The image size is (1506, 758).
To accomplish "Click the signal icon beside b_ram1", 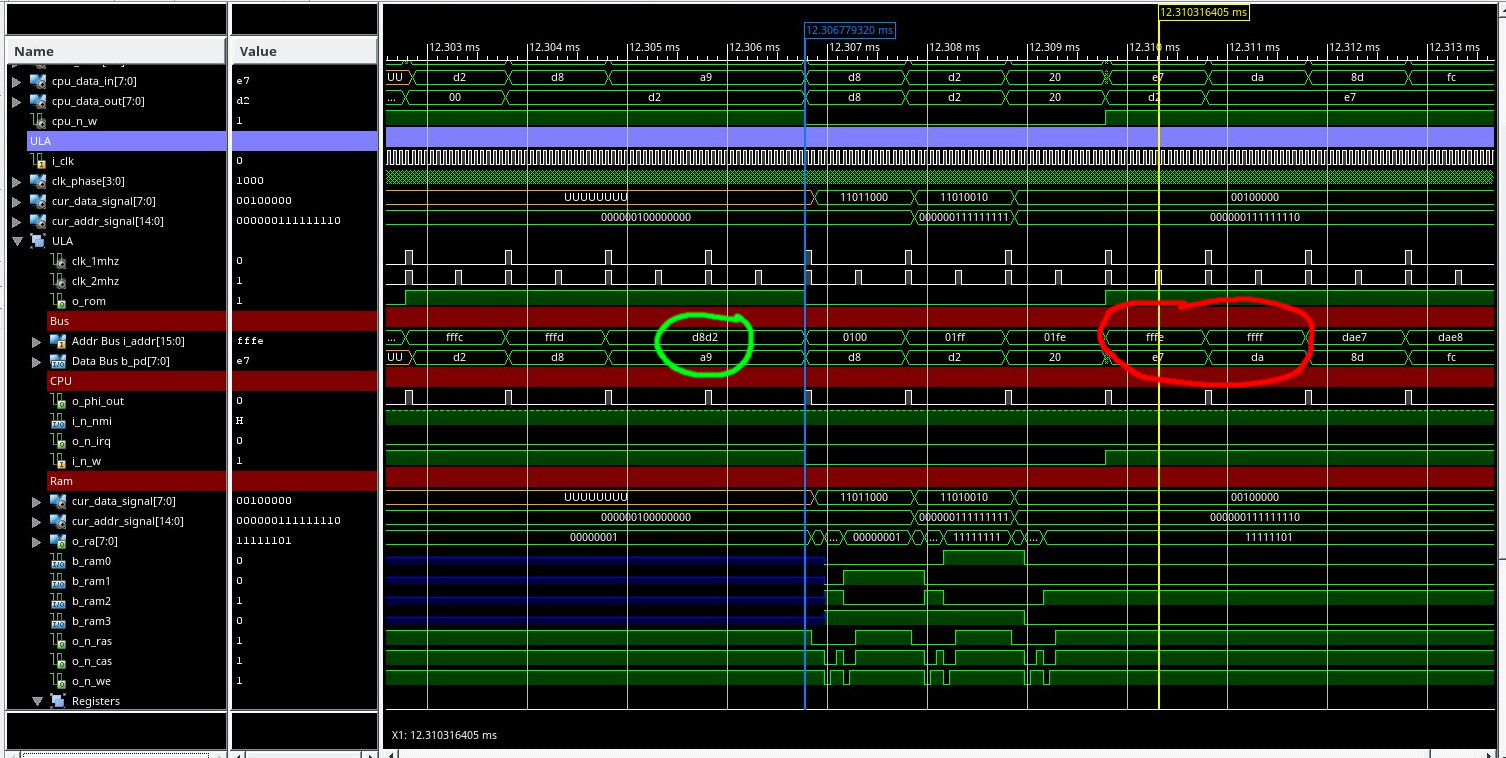I will [58, 581].
